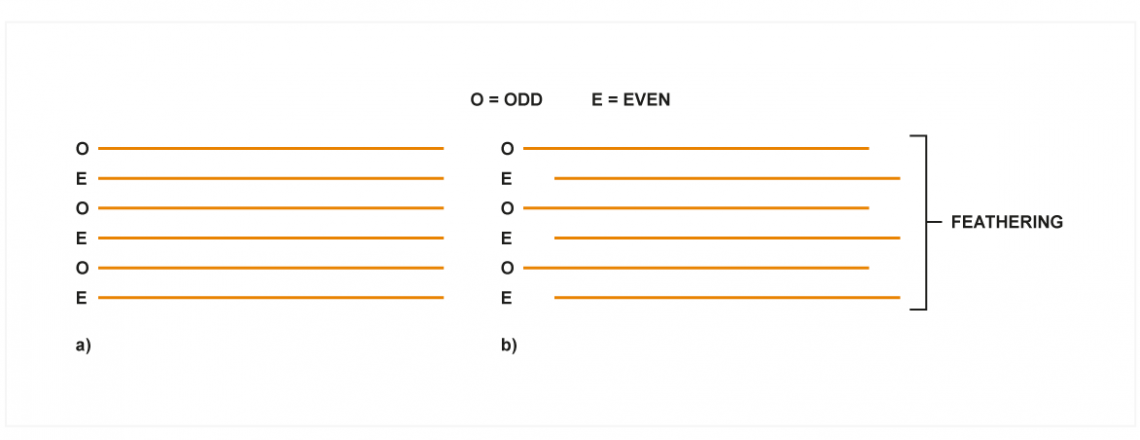Click the "E = EVEN" legend text

click(x=630, y=100)
